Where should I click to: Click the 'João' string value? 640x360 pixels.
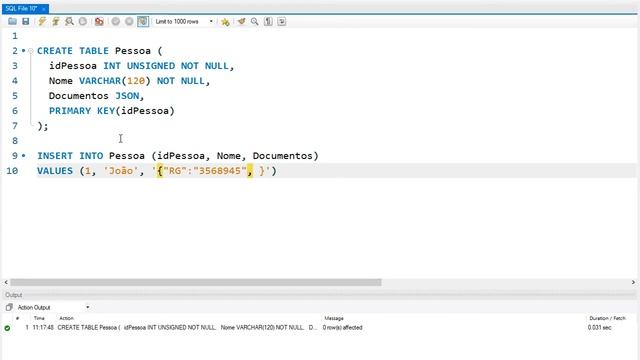coord(120,171)
